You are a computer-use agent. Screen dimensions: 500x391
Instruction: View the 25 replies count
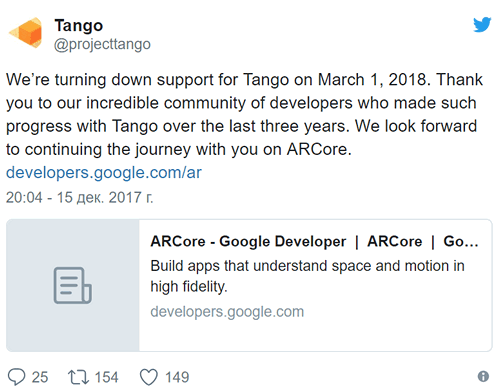point(40,377)
